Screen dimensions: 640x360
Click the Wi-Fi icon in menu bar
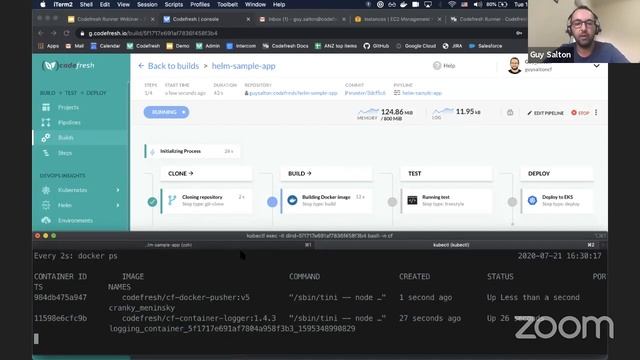[451, 4]
